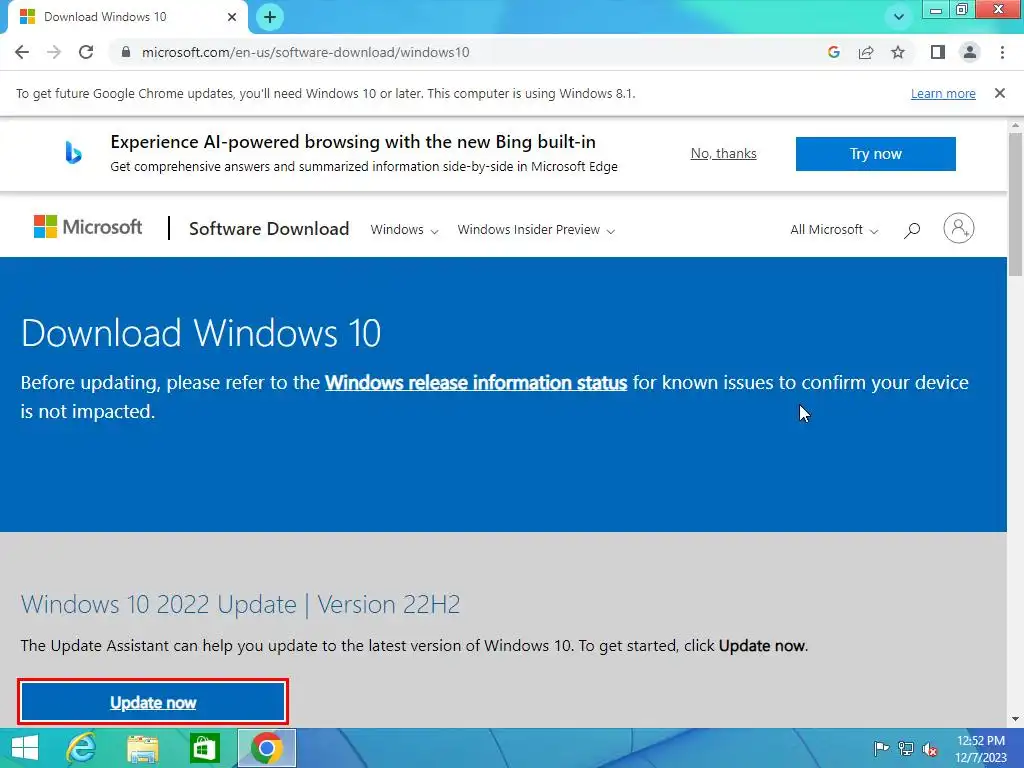
Task: Expand the Windows navigation menu
Action: 404,230
